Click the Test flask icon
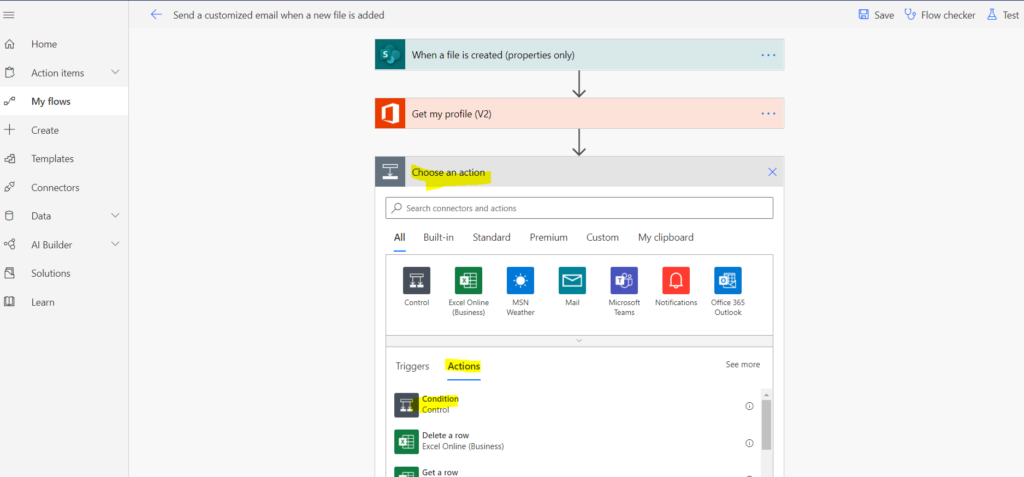1024x477 pixels. [992, 14]
